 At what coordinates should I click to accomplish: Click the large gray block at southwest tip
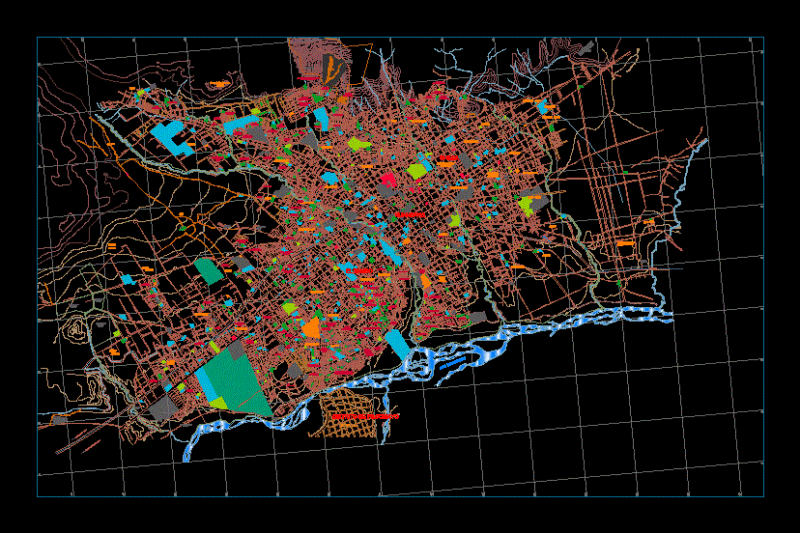click(x=164, y=408)
